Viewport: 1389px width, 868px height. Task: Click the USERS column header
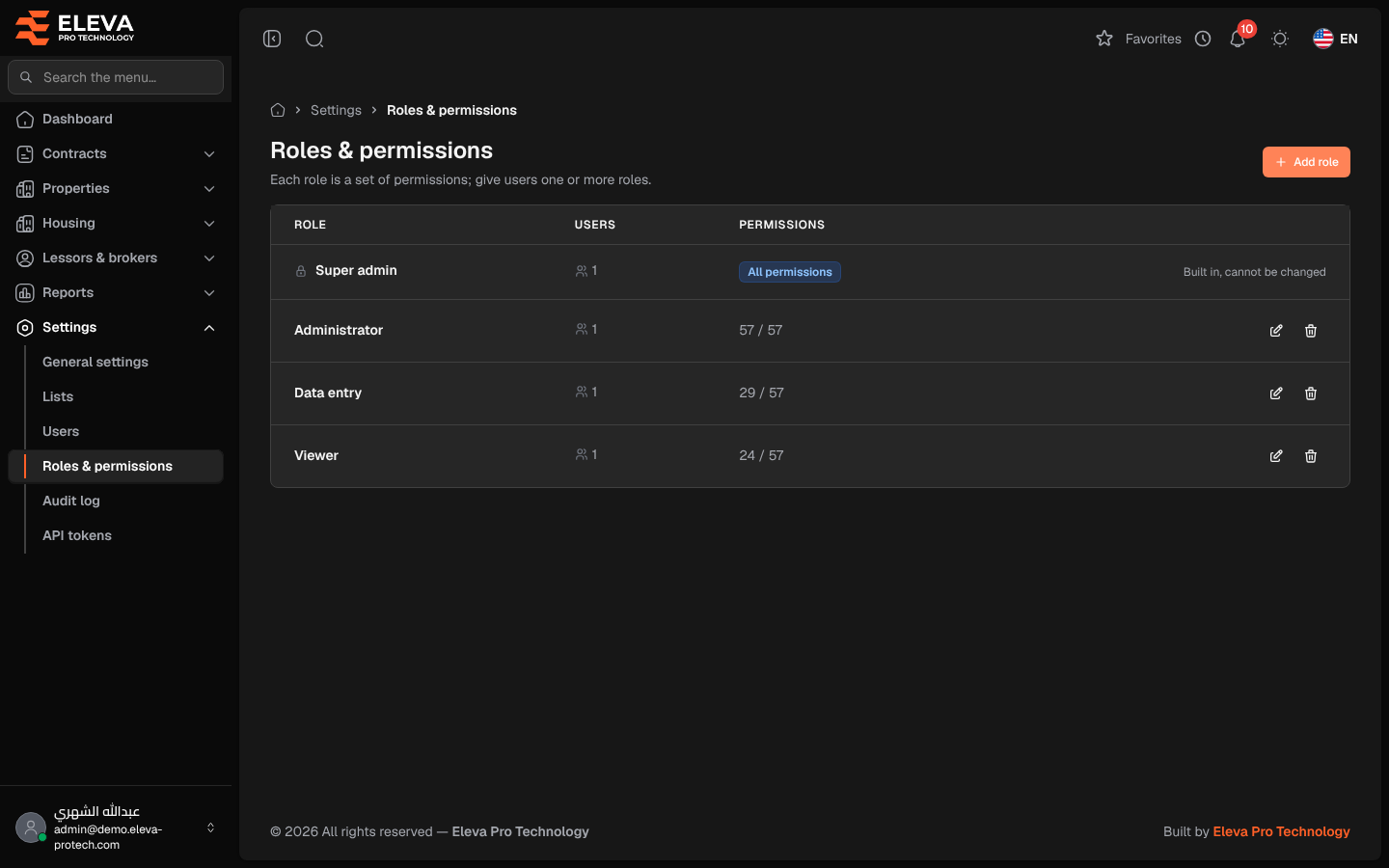coord(595,225)
